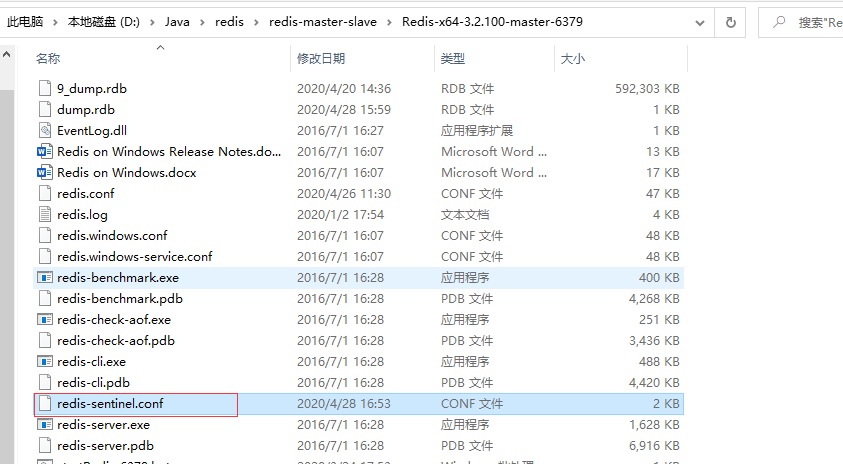Select the file name redis.log
843x464 pixels.
tap(82, 215)
